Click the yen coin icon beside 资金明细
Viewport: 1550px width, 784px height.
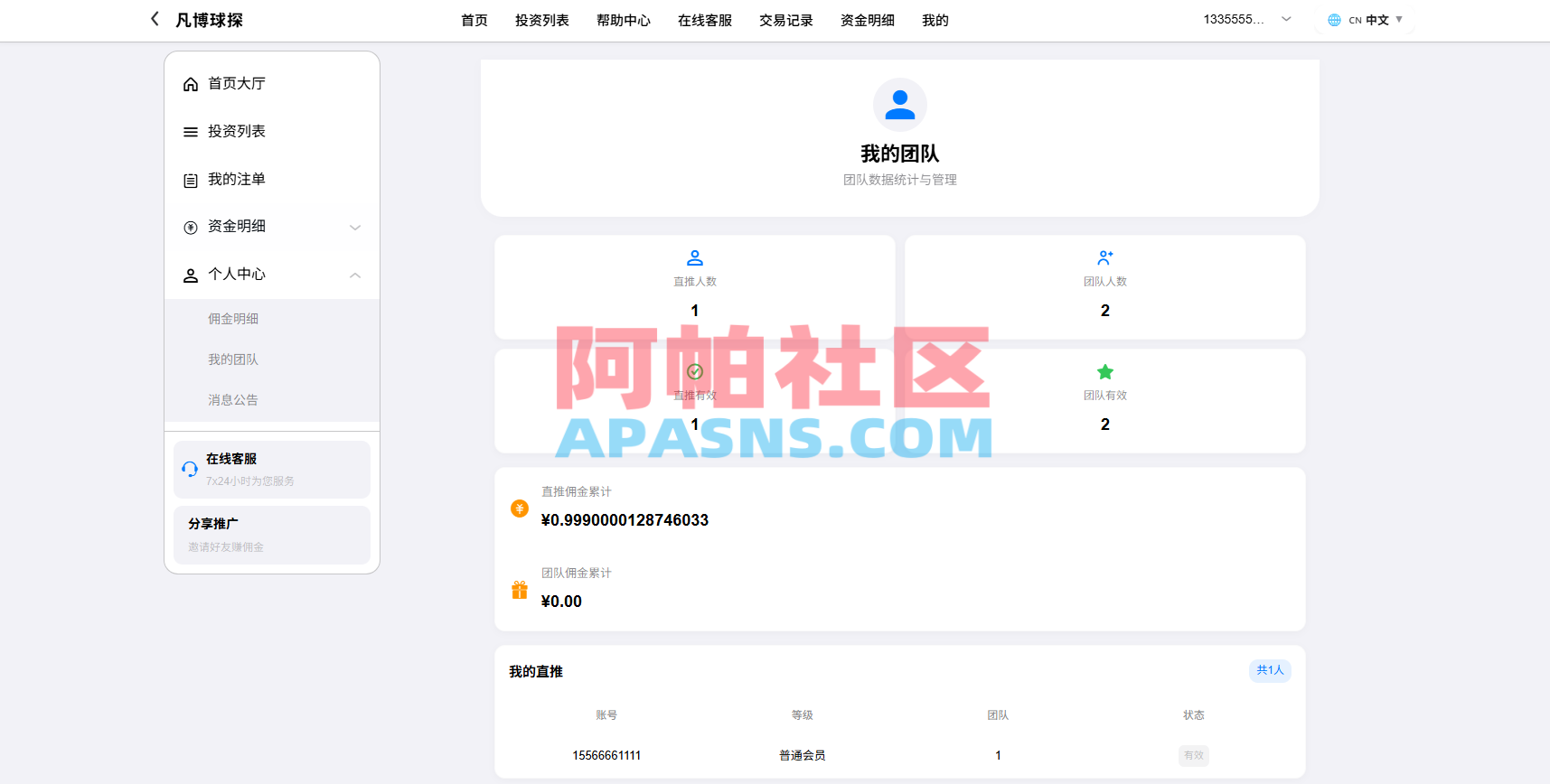coord(191,228)
